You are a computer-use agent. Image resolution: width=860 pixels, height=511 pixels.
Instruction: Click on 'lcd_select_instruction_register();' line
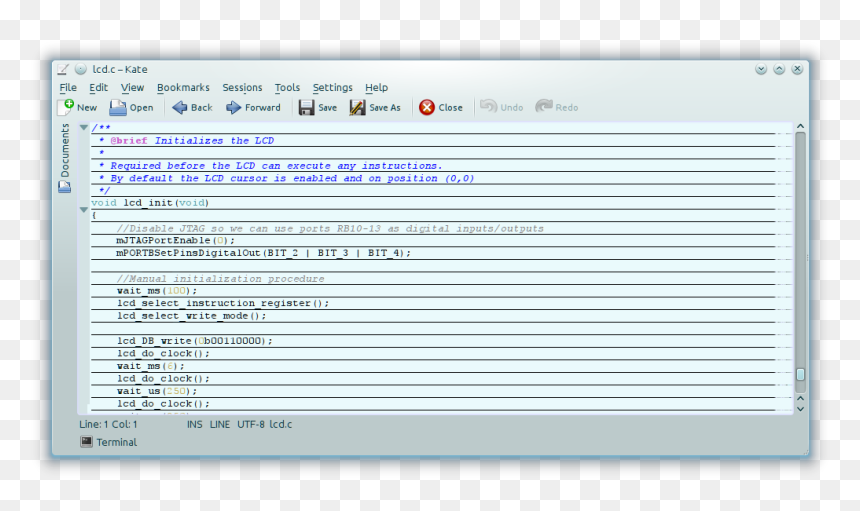coord(223,303)
